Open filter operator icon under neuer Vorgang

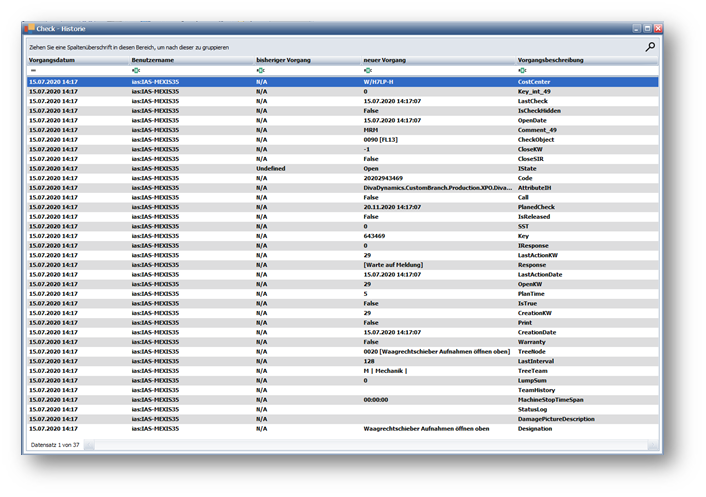[368, 71]
